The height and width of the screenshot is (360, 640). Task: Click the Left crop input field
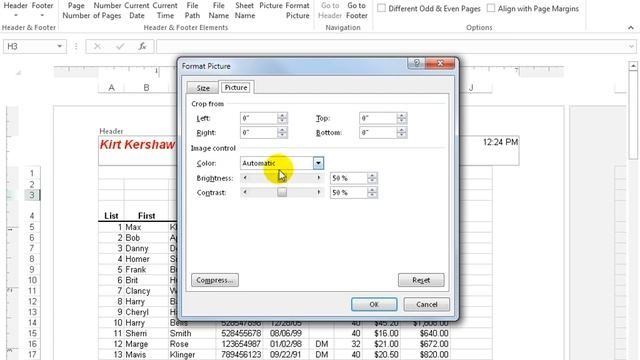click(259, 118)
